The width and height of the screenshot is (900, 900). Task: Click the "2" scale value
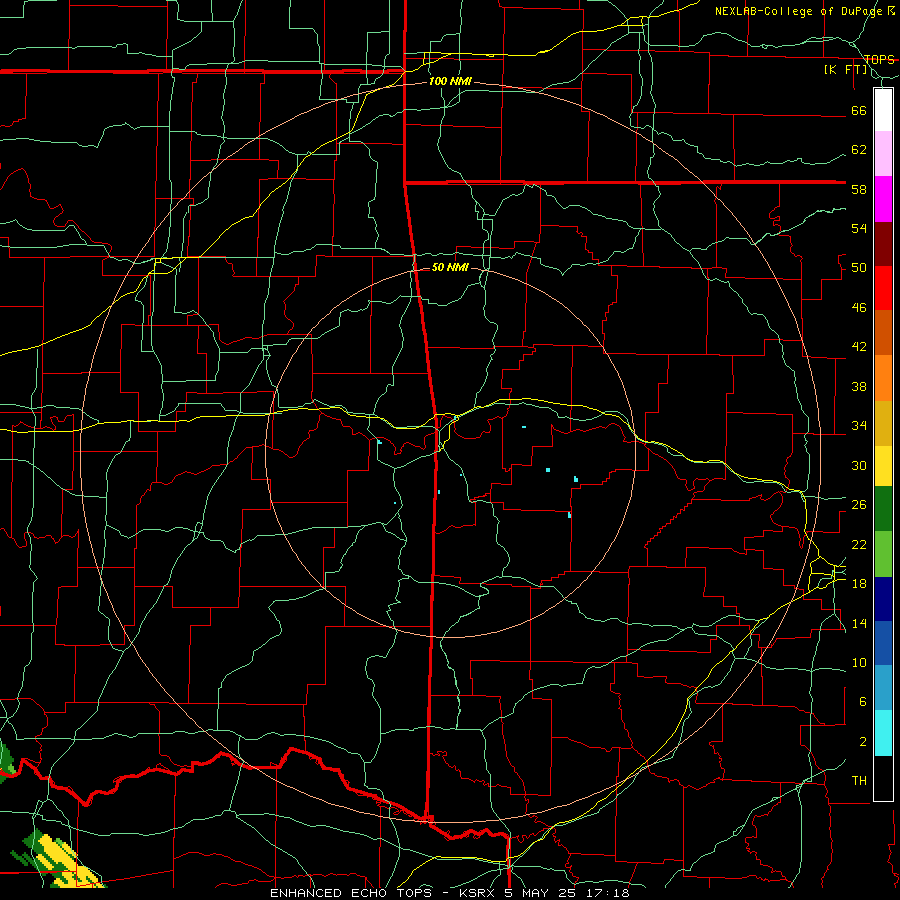(863, 742)
